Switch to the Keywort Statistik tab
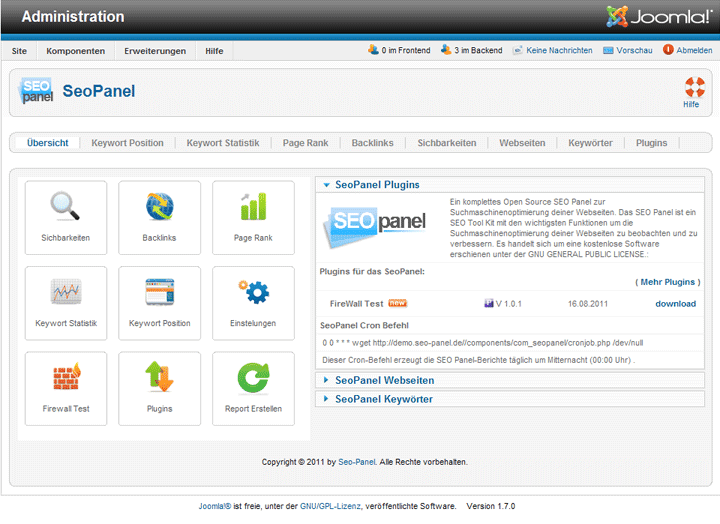Screen dimensions: 720x524 (223, 143)
